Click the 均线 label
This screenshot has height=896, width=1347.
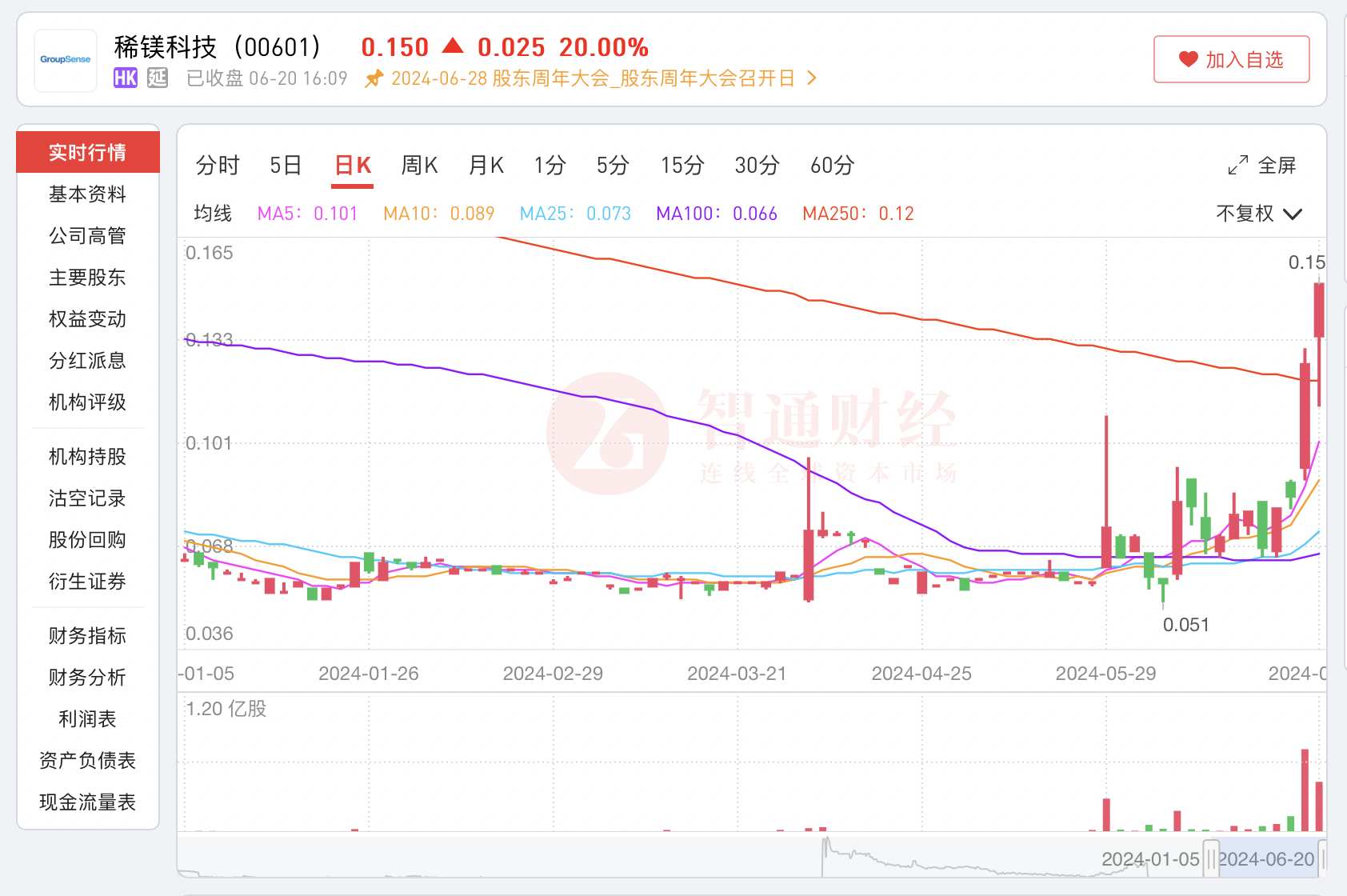point(213,214)
